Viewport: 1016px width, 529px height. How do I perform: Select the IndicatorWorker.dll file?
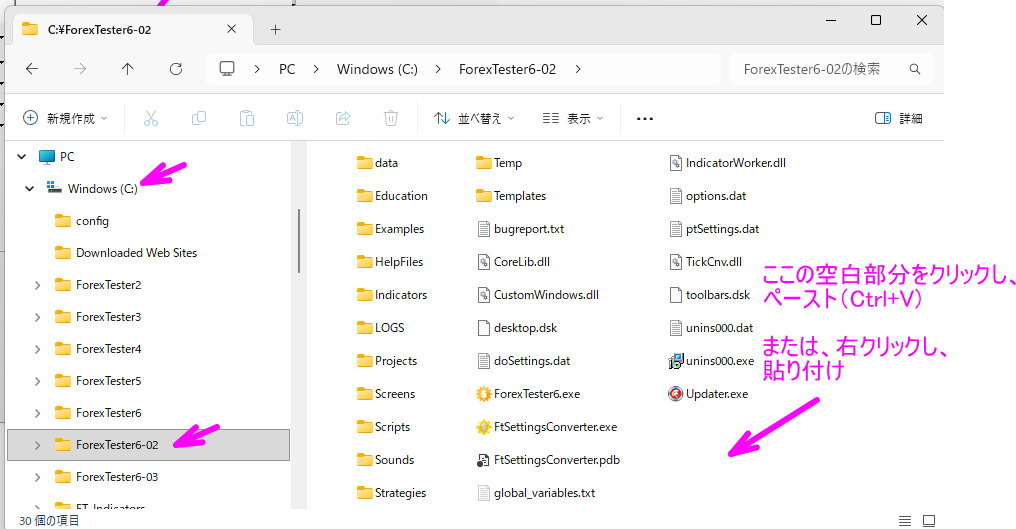[x=727, y=163]
